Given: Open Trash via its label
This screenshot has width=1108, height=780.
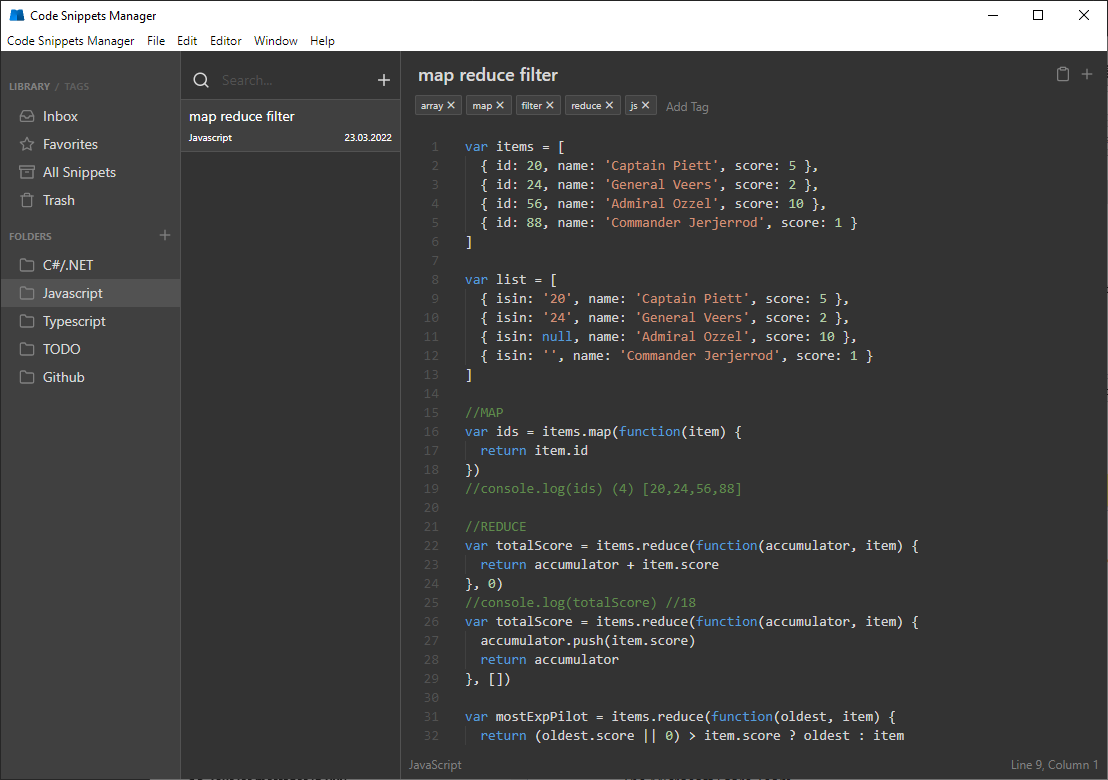Looking at the screenshot, I should tap(59, 201).
